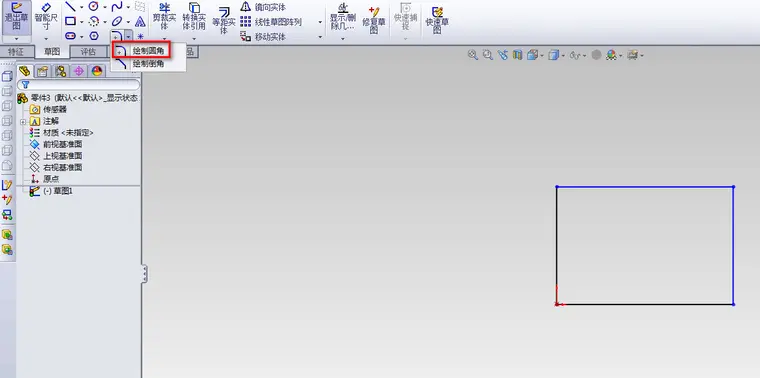This screenshot has height=378, width=760.
Task: Select 传感器 in the feature tree
Action: [48, 110]
